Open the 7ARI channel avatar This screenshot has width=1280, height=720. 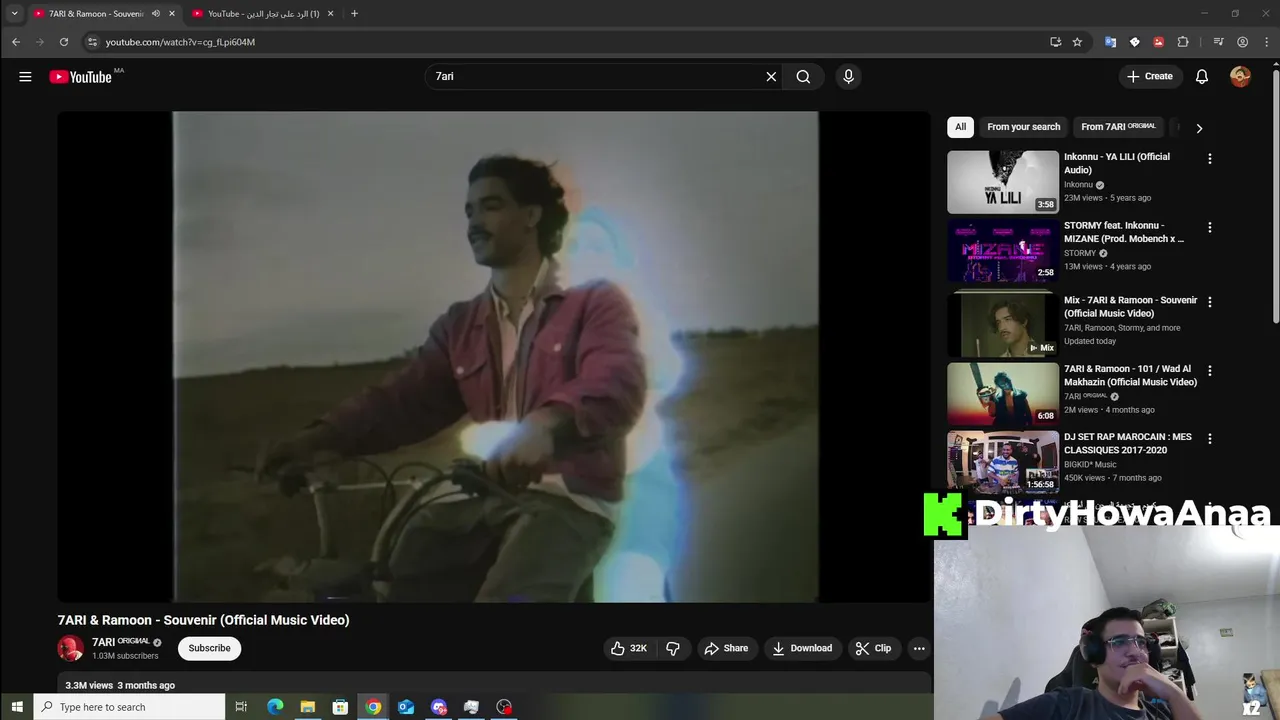pyautogui.click(x=70, y=648)
